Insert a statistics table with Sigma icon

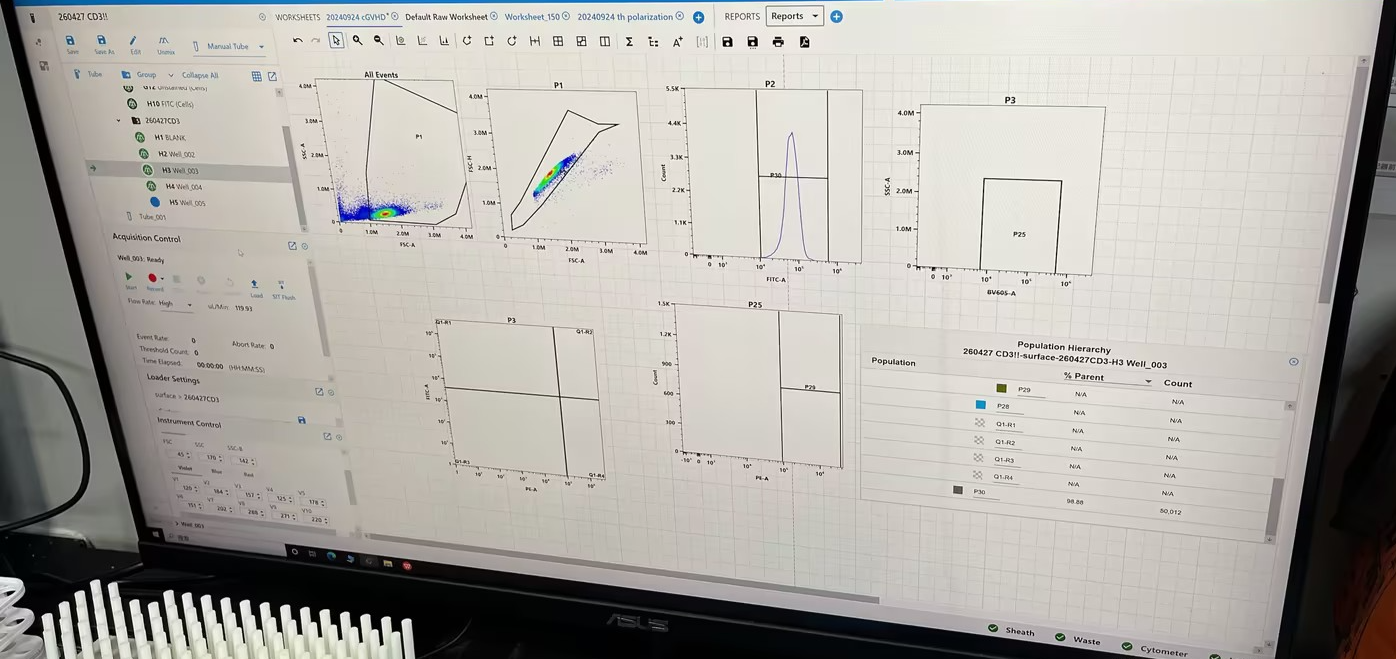[629, 42]
